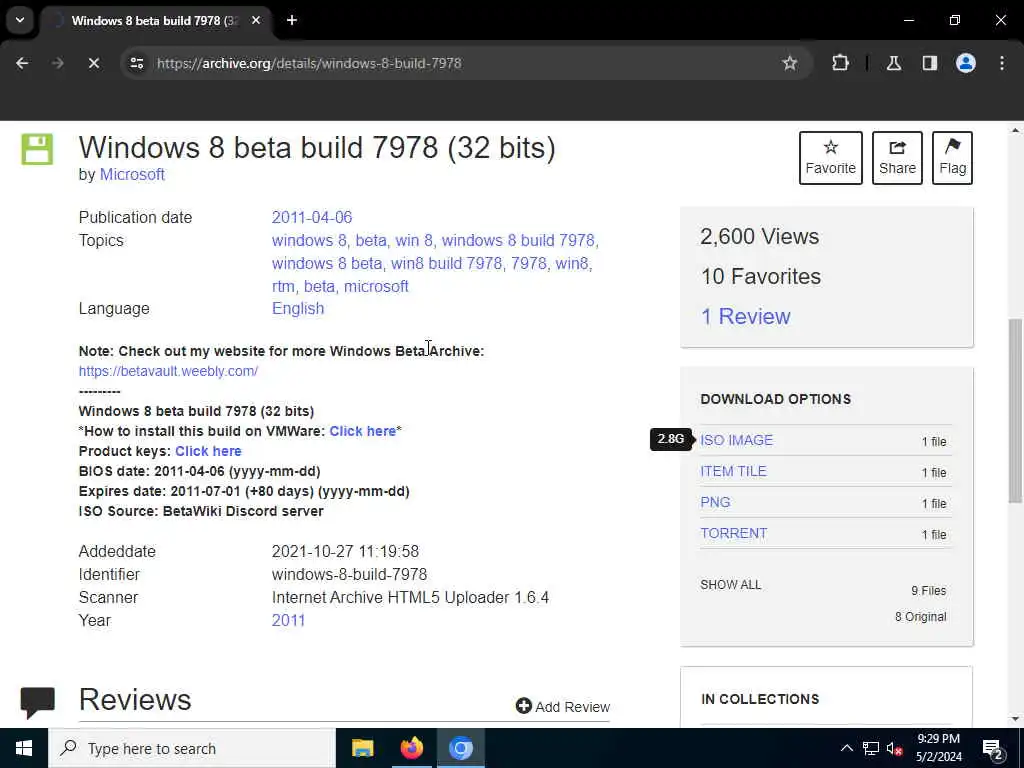Open the 2011 year link
The width and height of the screenshot is (1024, 768).
pos(288,620)
